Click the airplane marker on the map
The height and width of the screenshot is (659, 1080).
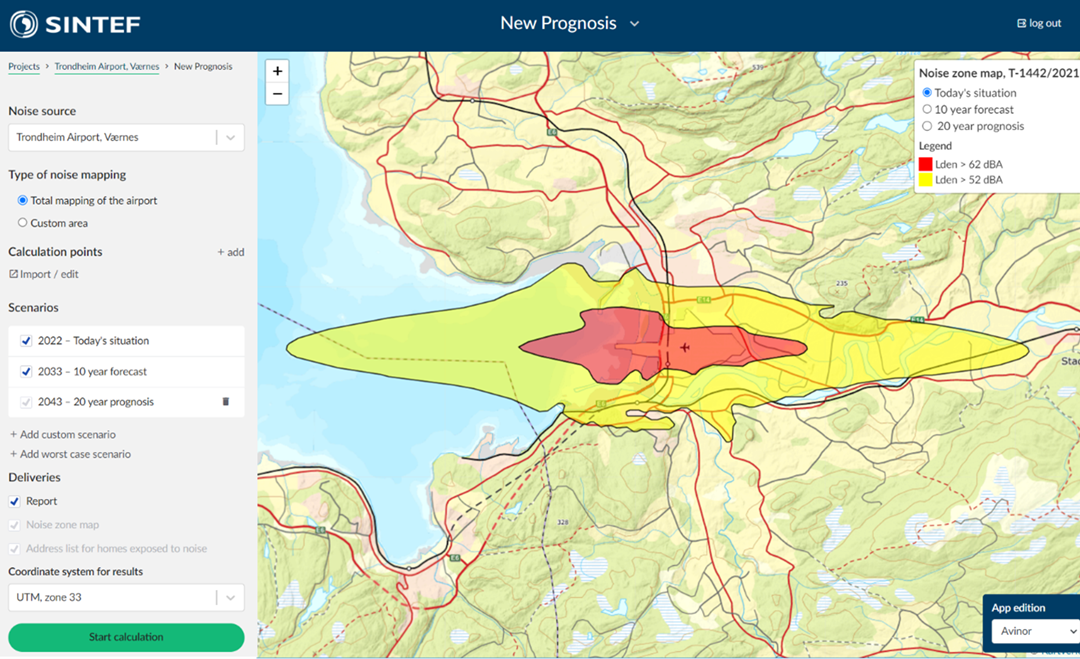point(685,347)
